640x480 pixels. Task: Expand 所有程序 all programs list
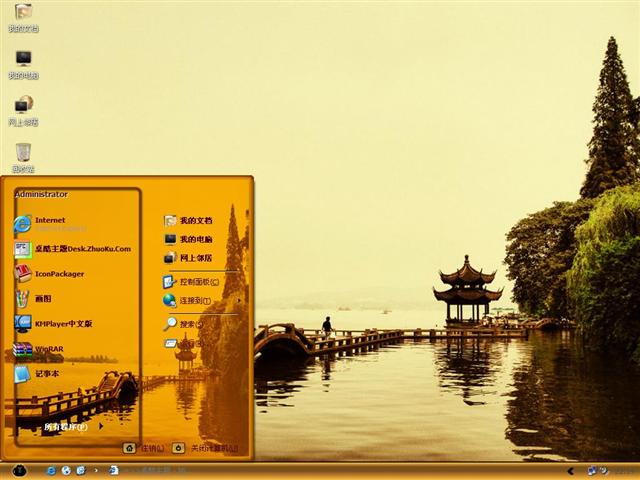point(73,427)
